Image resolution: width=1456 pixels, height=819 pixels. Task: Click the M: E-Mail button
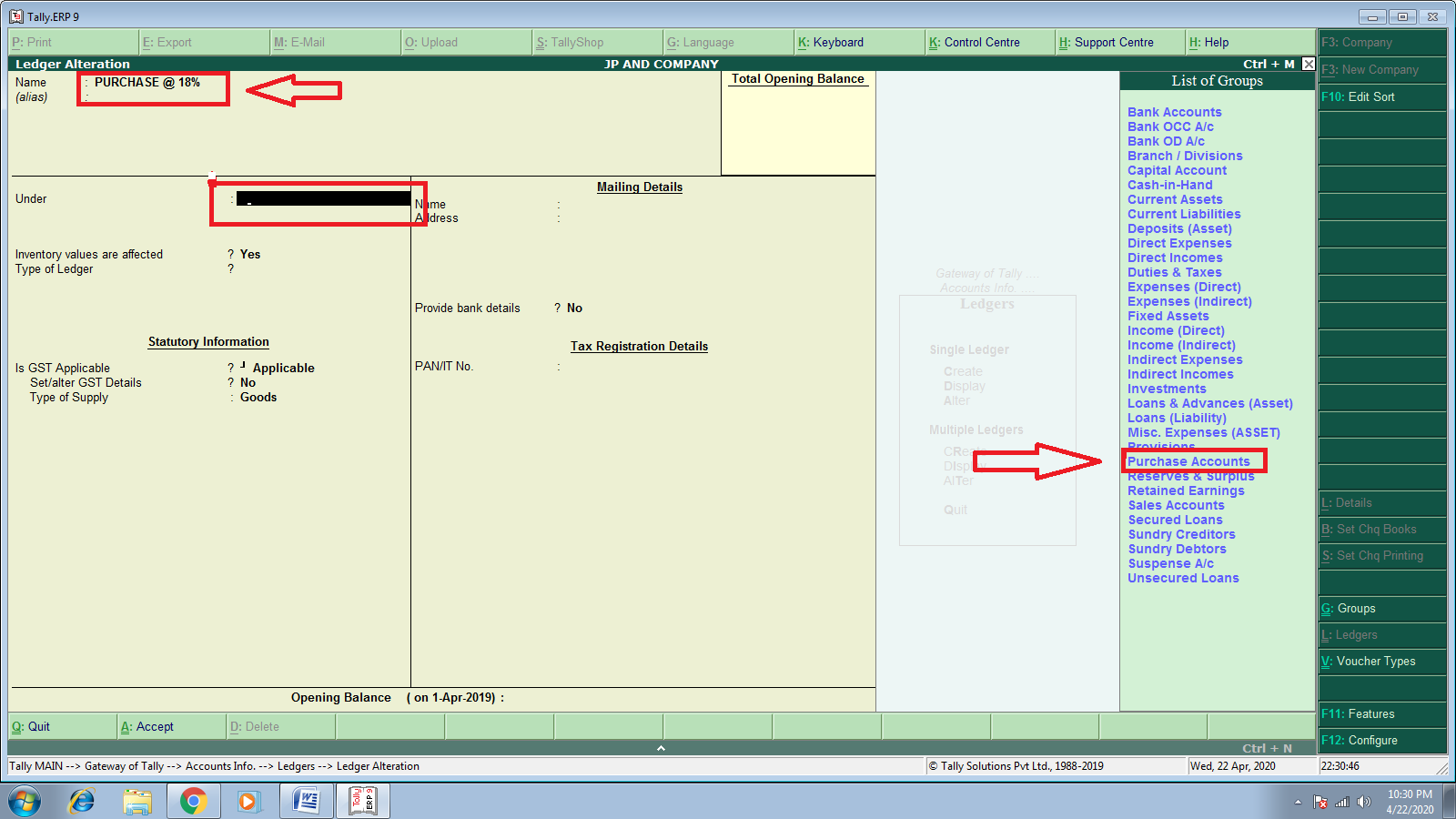(335, 42)
